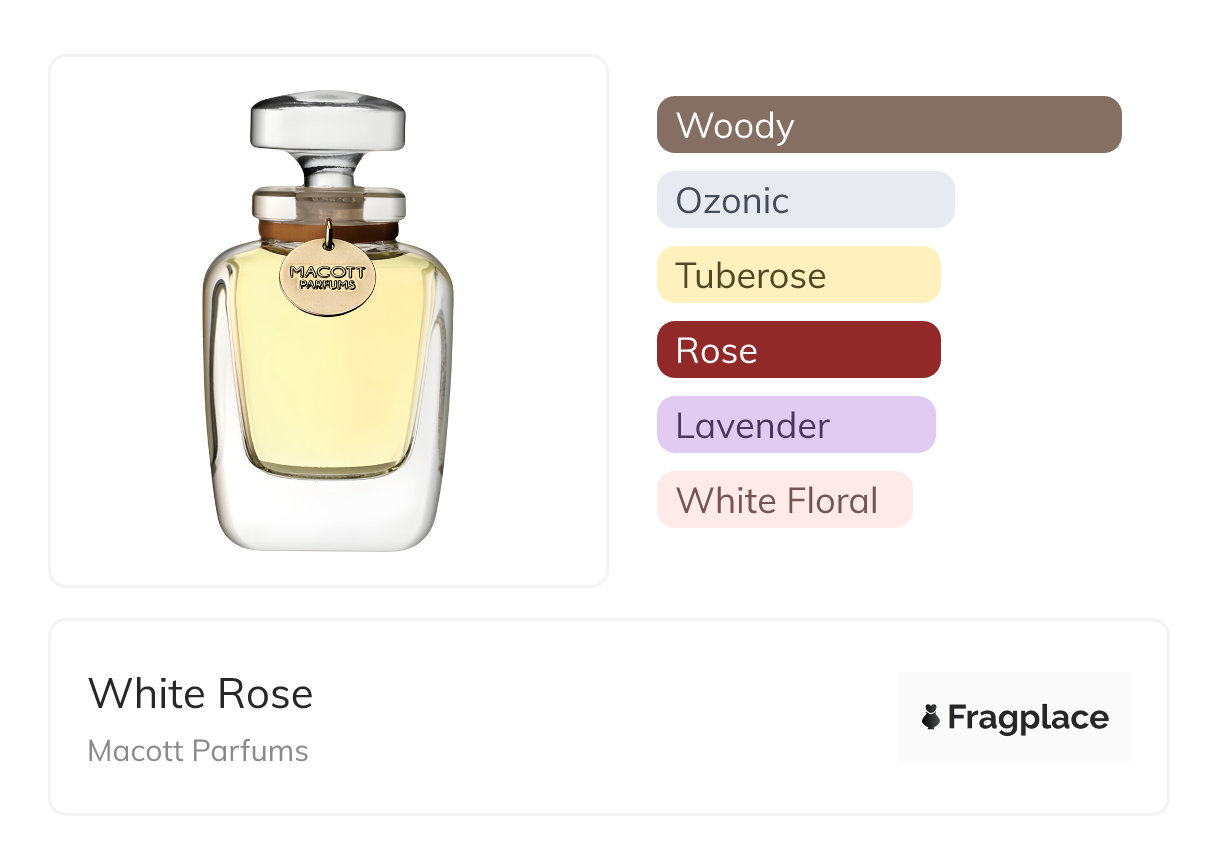The width and height of the screenshot is (1218, 864).
Task: Open the Macott Parfums brand link
Action: [x=198, y=751]
